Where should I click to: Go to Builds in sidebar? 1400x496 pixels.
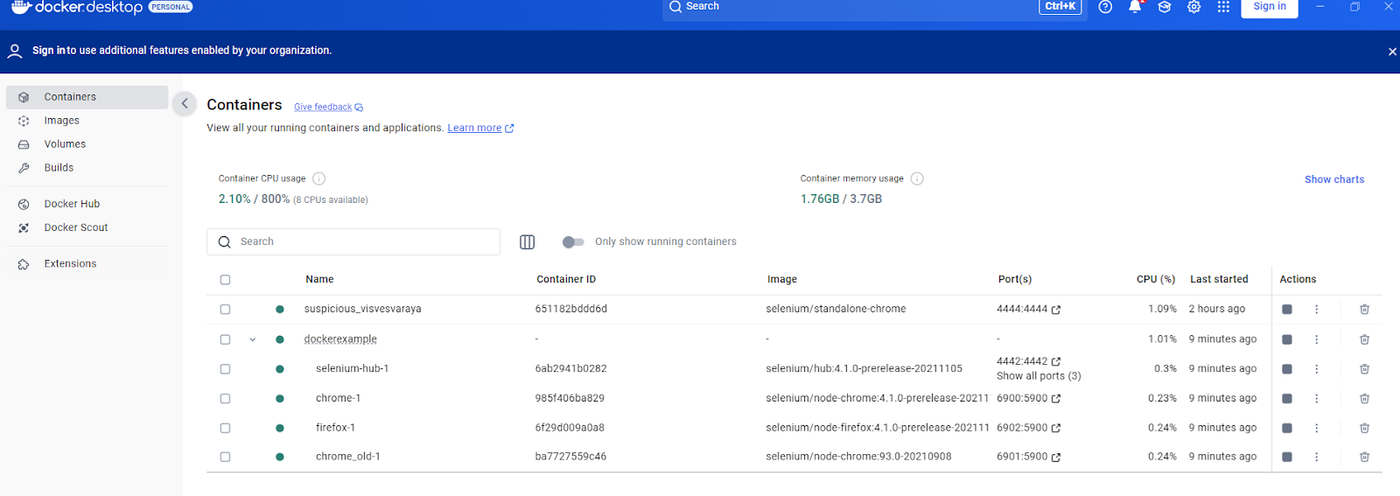pos(87,168)
